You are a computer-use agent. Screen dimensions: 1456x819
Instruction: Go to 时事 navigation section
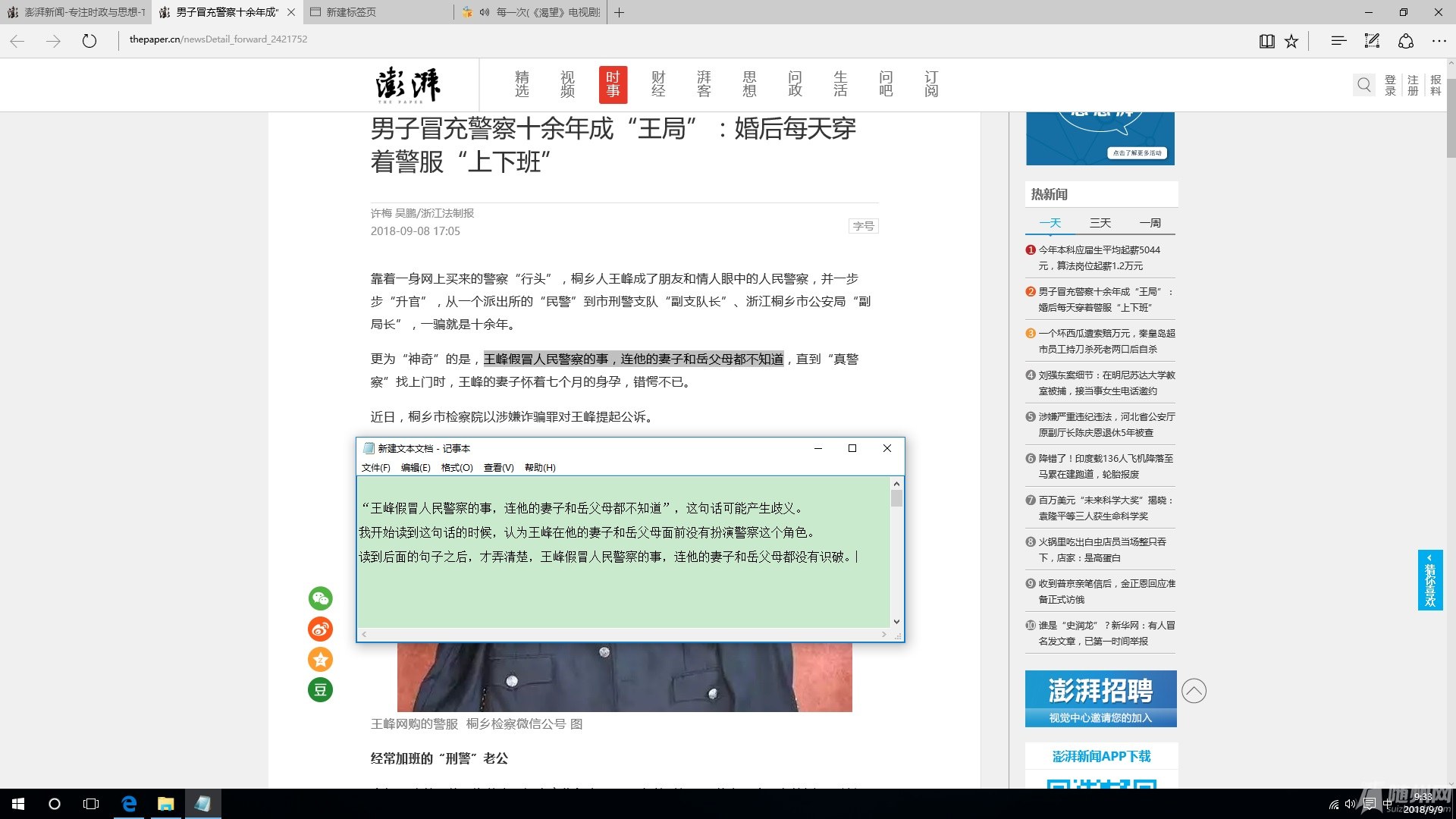click(613, 84)
